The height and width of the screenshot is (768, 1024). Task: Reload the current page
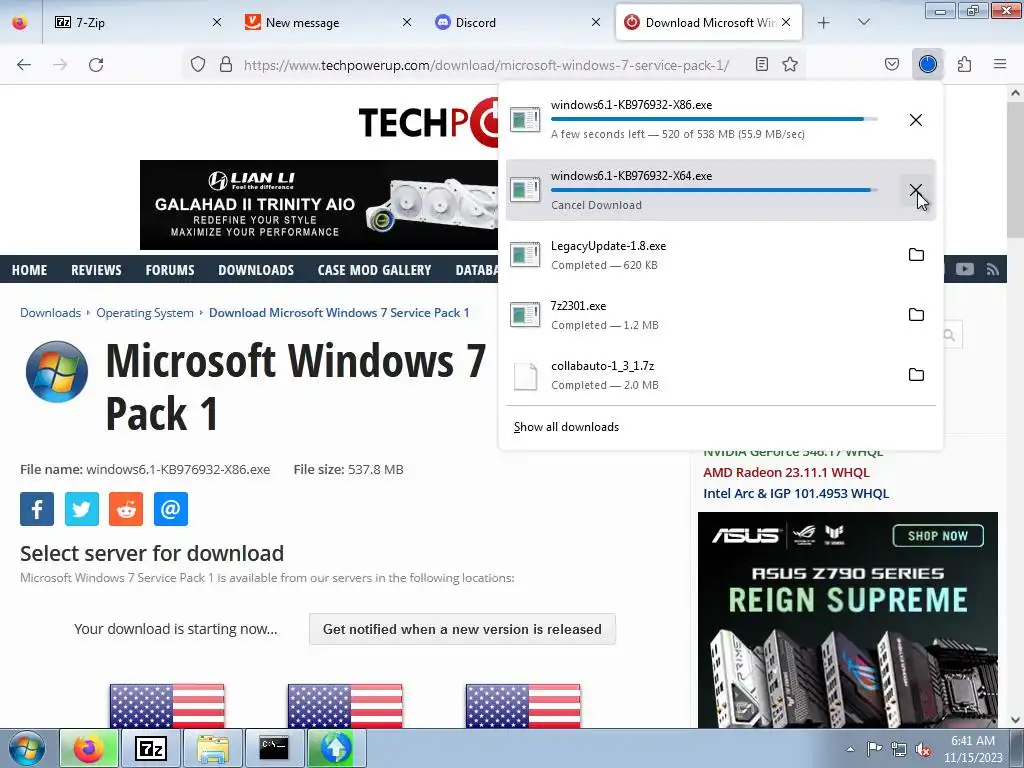click(x=96, y=65)
